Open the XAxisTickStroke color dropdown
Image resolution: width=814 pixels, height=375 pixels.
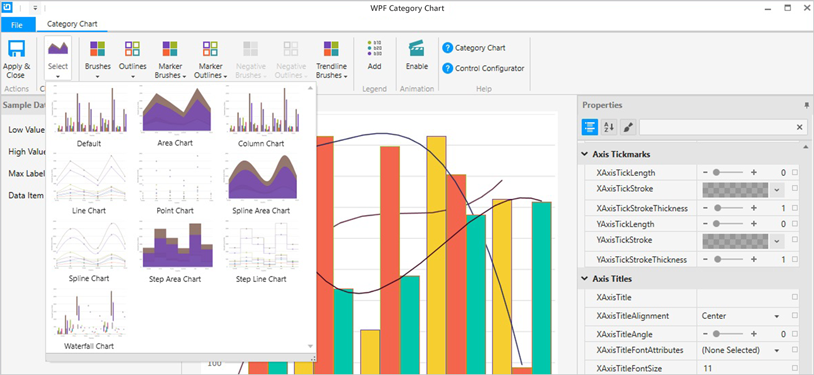776,190
